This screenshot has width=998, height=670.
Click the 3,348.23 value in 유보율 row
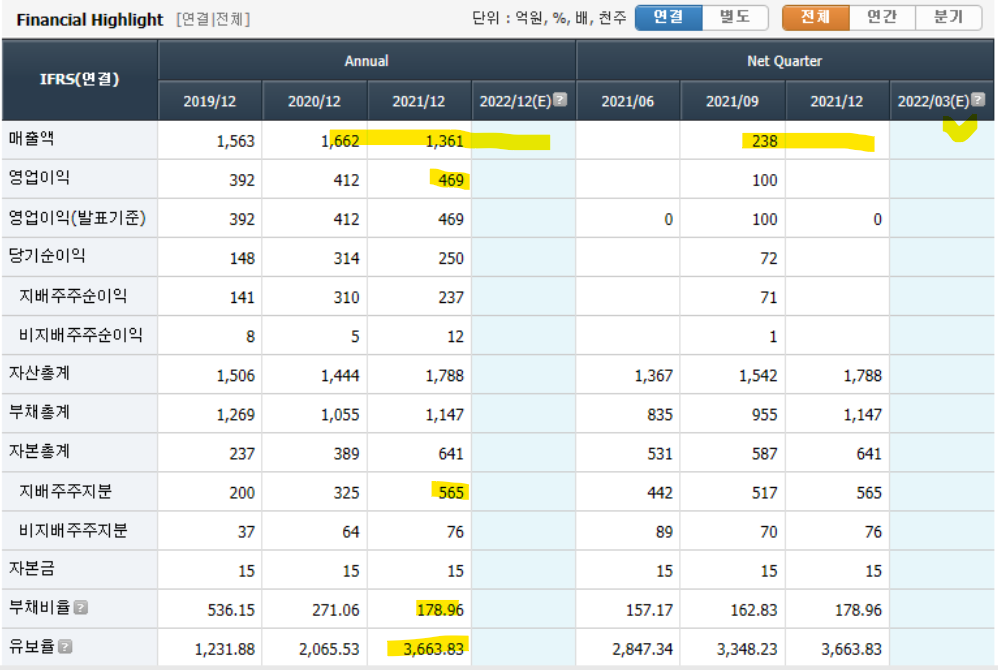[x=747, y=650]
